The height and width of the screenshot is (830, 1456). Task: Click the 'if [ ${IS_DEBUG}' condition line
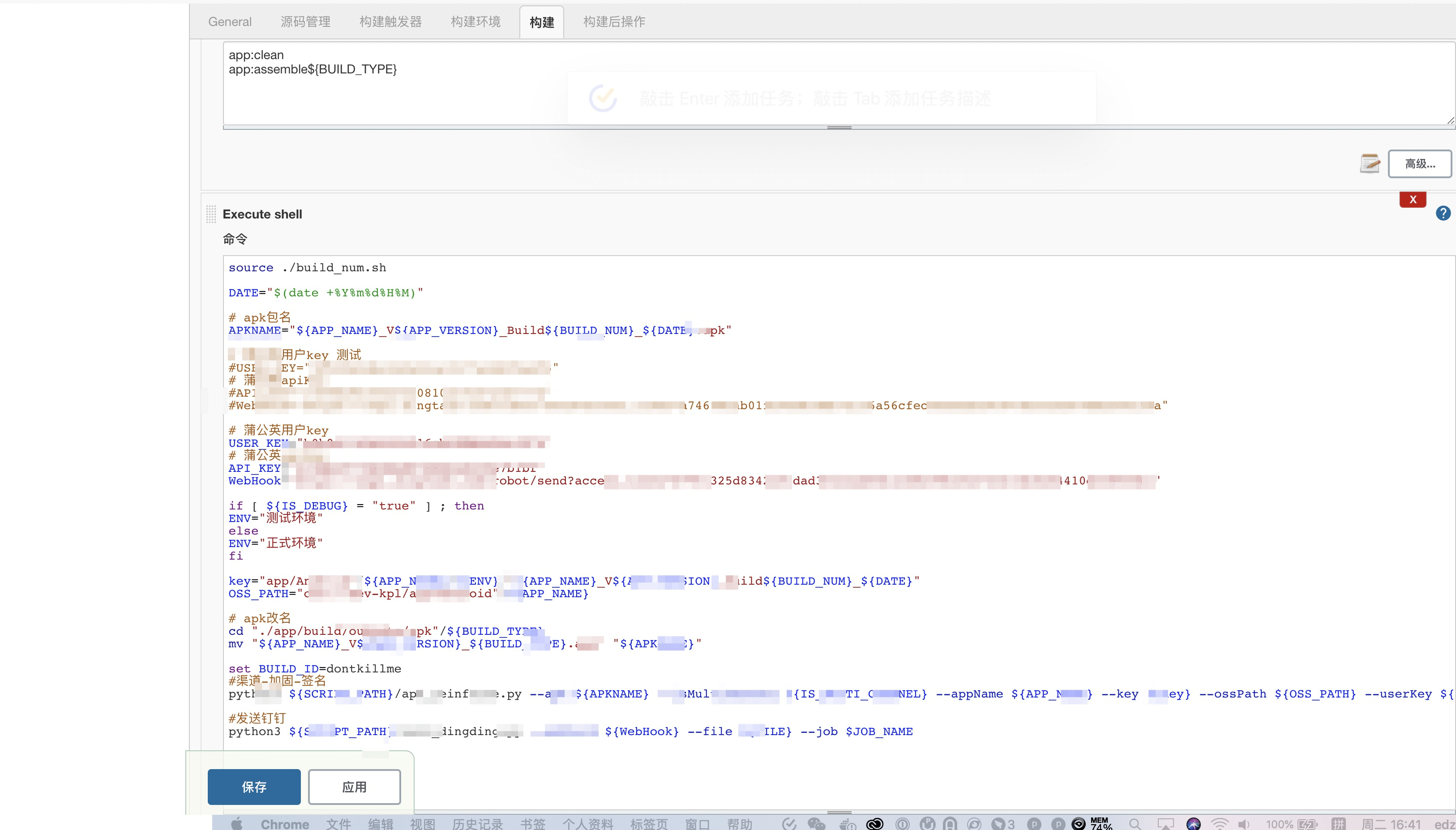click(x=356, y=505)
